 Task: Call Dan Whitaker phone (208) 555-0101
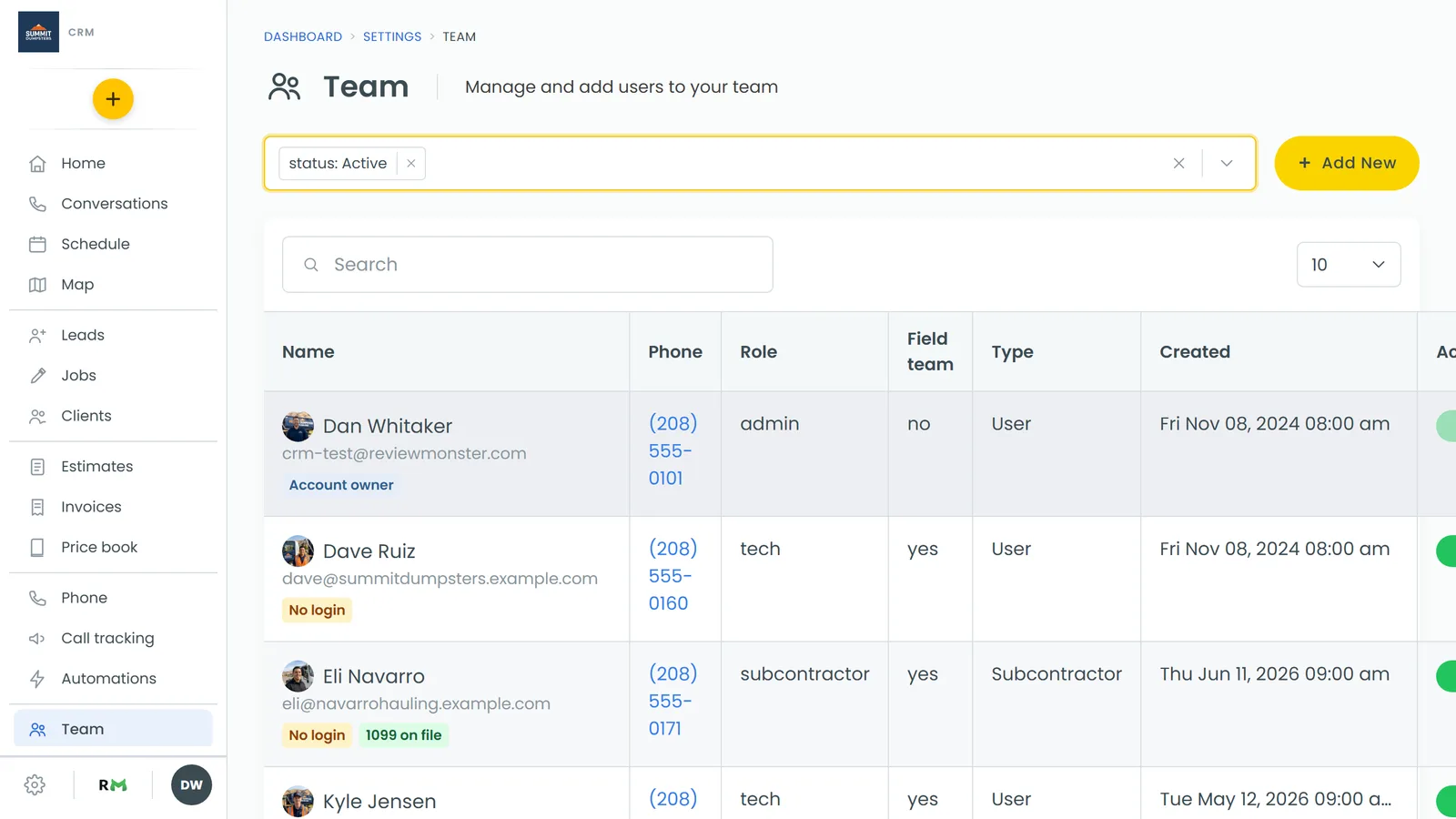click(672, 450)
